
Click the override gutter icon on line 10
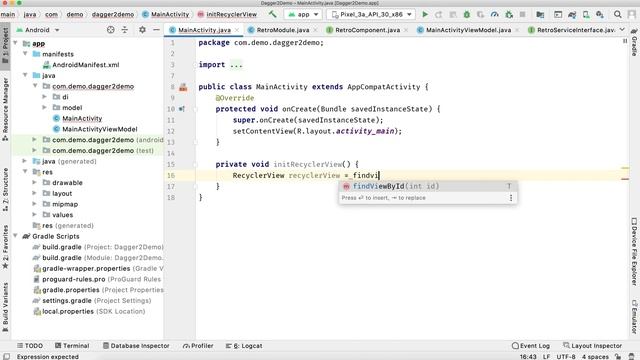[182, 109]
